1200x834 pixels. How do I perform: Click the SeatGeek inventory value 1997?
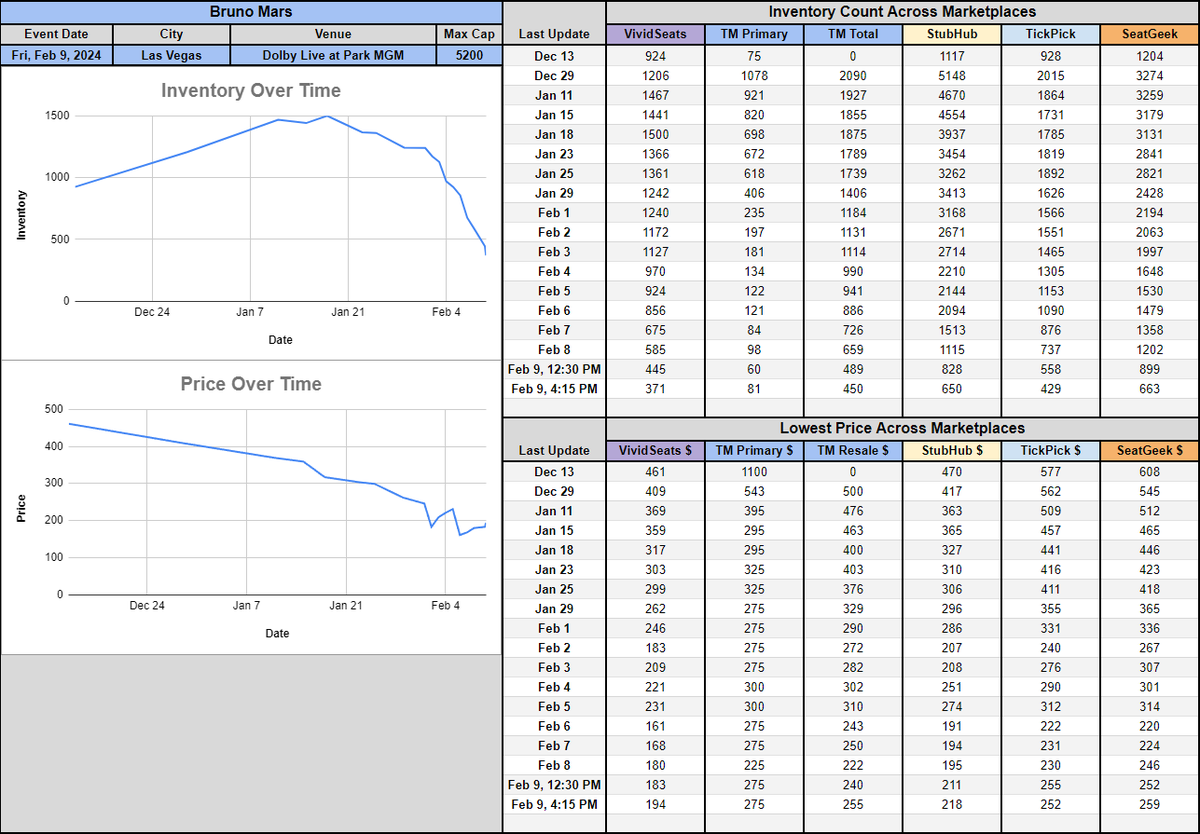[x=1149, y=252]
